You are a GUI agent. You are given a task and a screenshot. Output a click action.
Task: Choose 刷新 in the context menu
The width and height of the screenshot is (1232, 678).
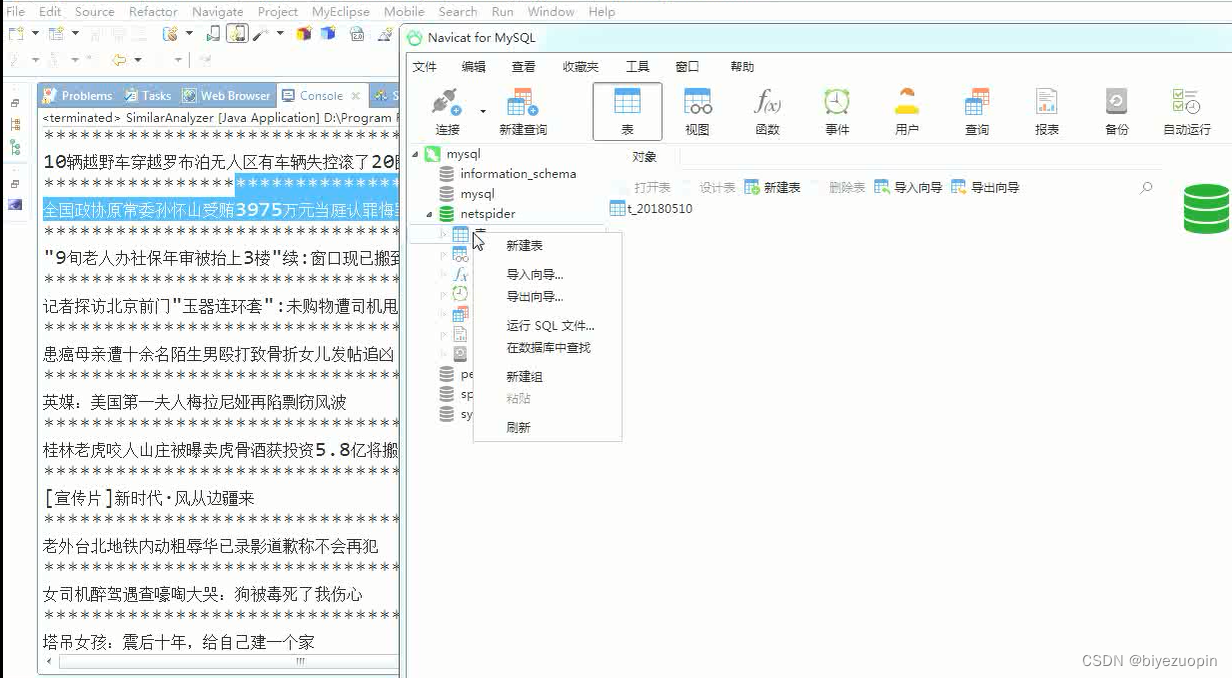point(547,428)
